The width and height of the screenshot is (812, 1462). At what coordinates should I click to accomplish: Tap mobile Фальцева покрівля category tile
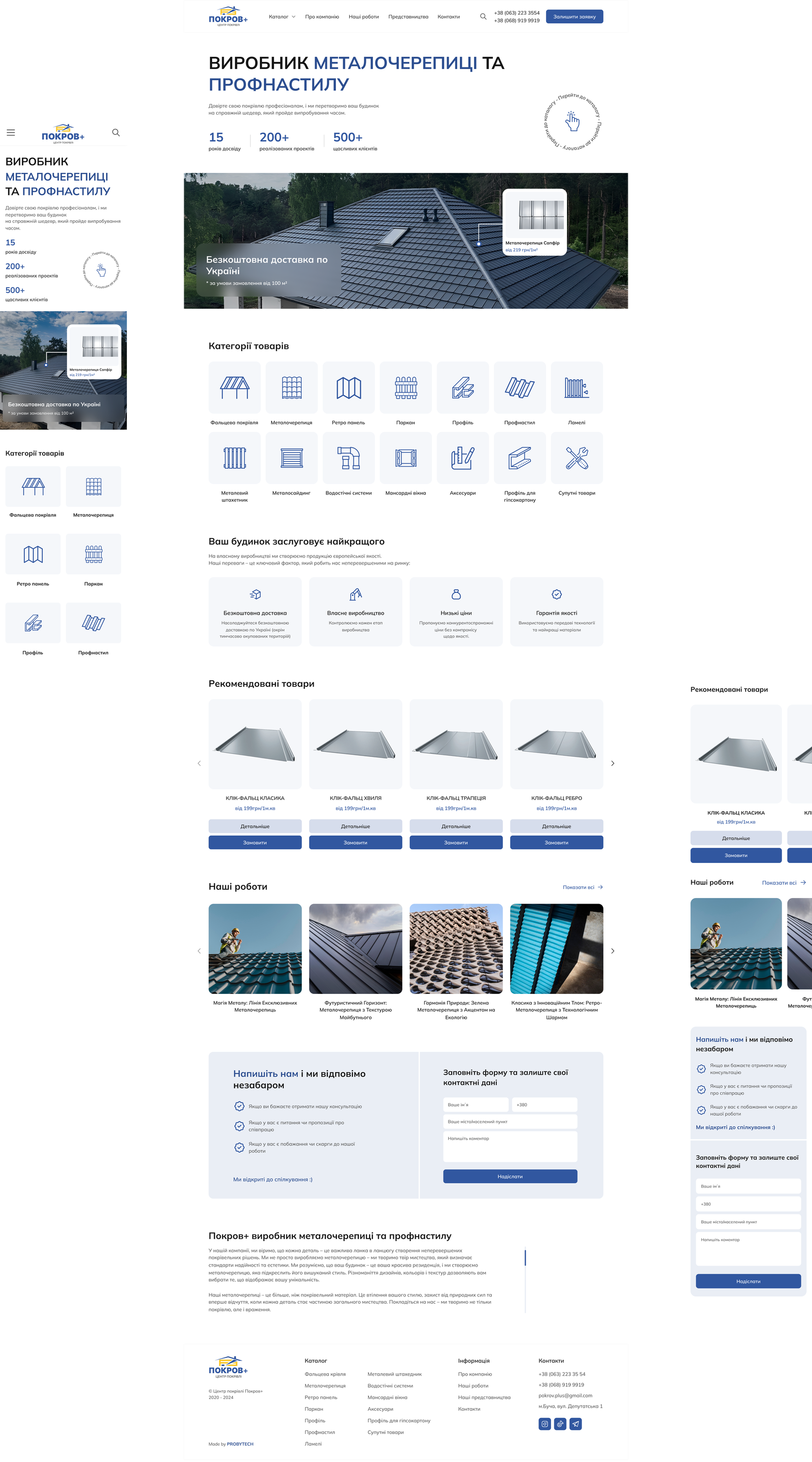pos(33,486)
